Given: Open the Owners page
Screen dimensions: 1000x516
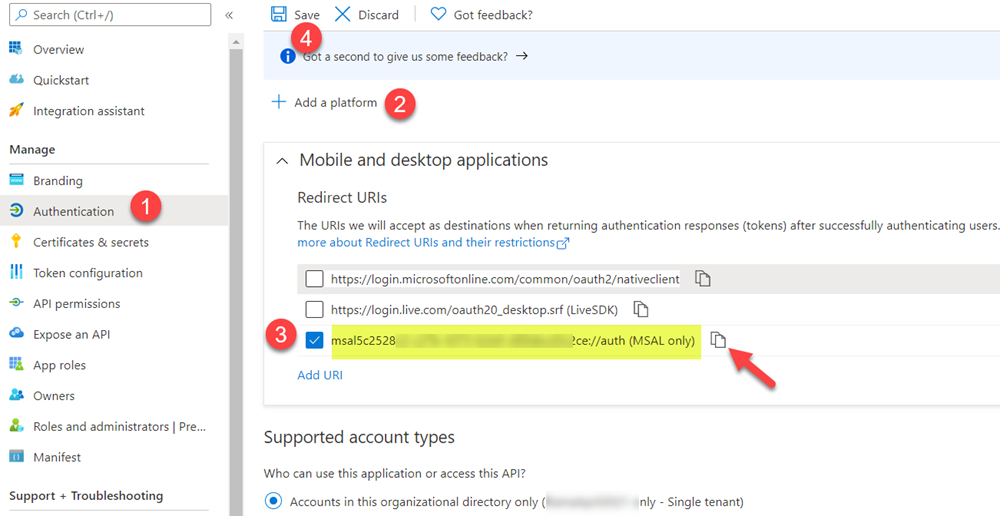Looking at the screenshot, I should 54,395.
